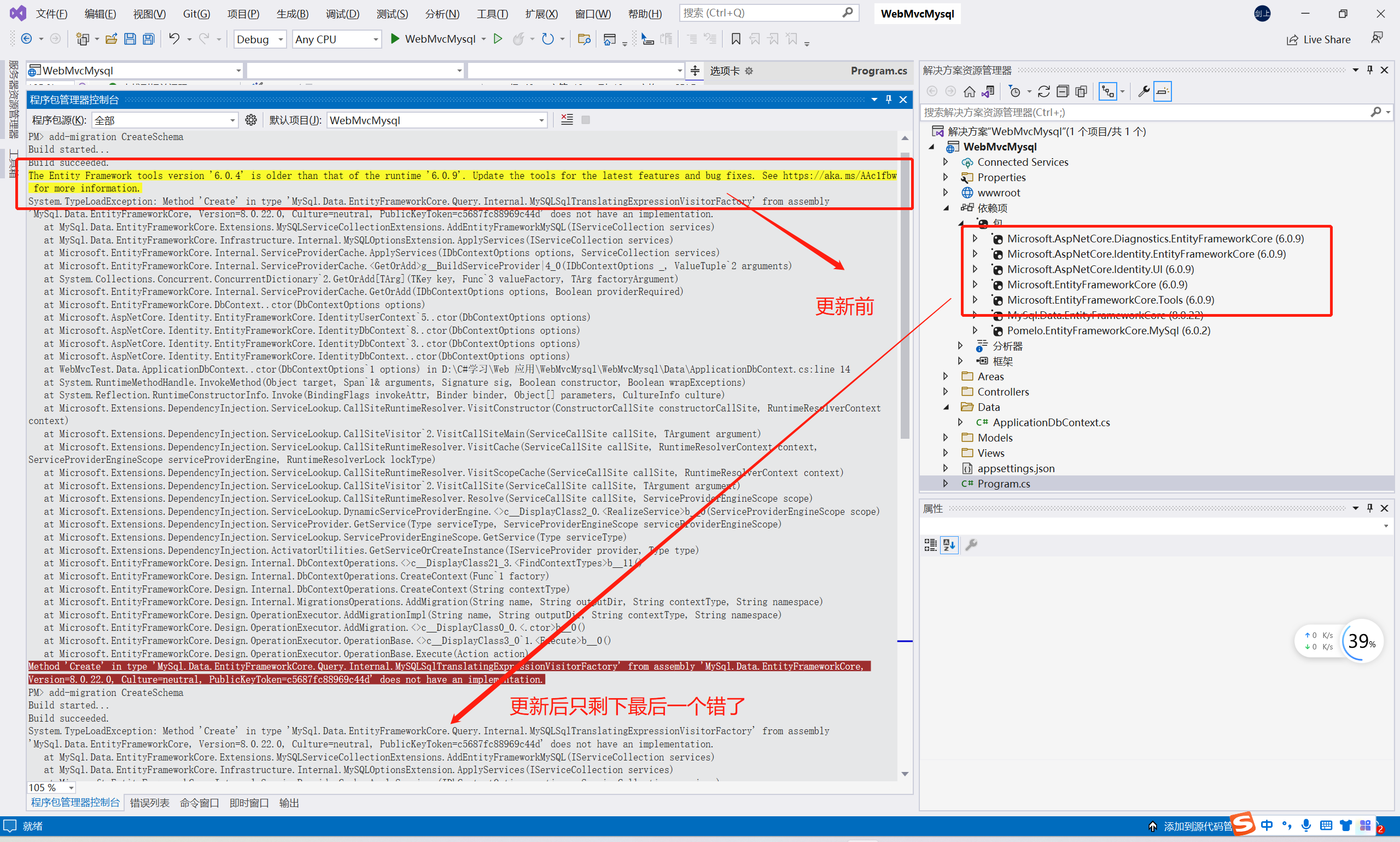Open the 调试(D) menu
Screen dimensions: 1400x842
(x=342, y=14)
